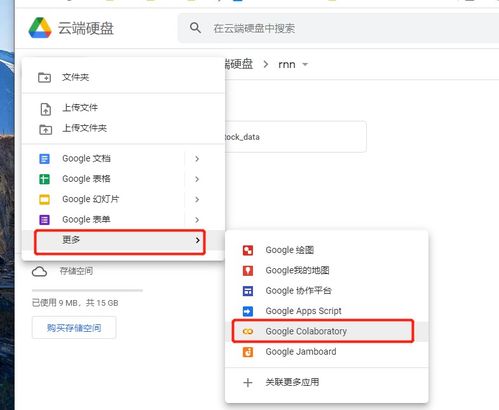
Task: Select the Google Jamboard icon
Action: click(x=248, y=352)
